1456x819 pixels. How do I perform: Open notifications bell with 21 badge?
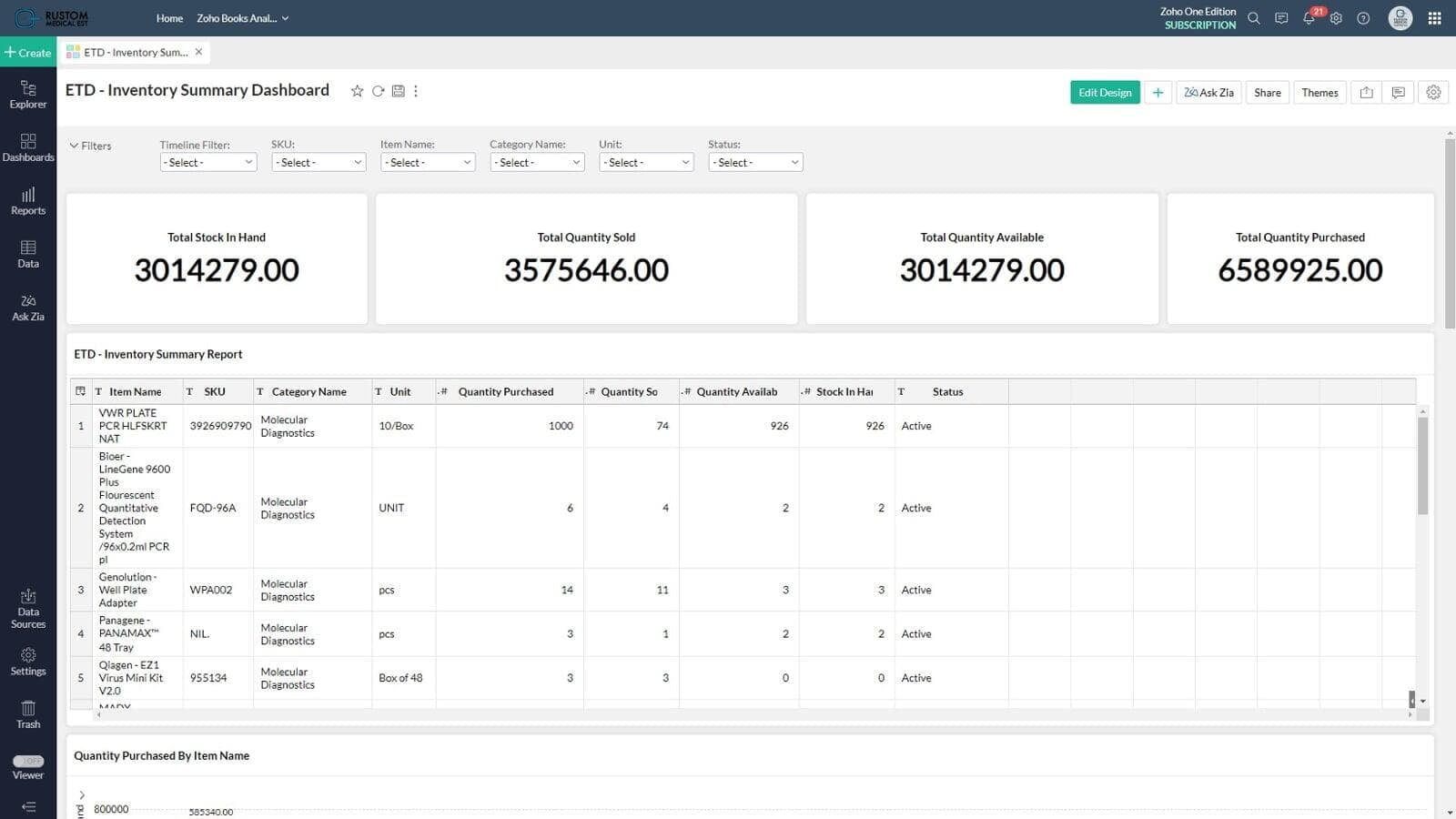pyautogui.click(x=1309, y=18)
